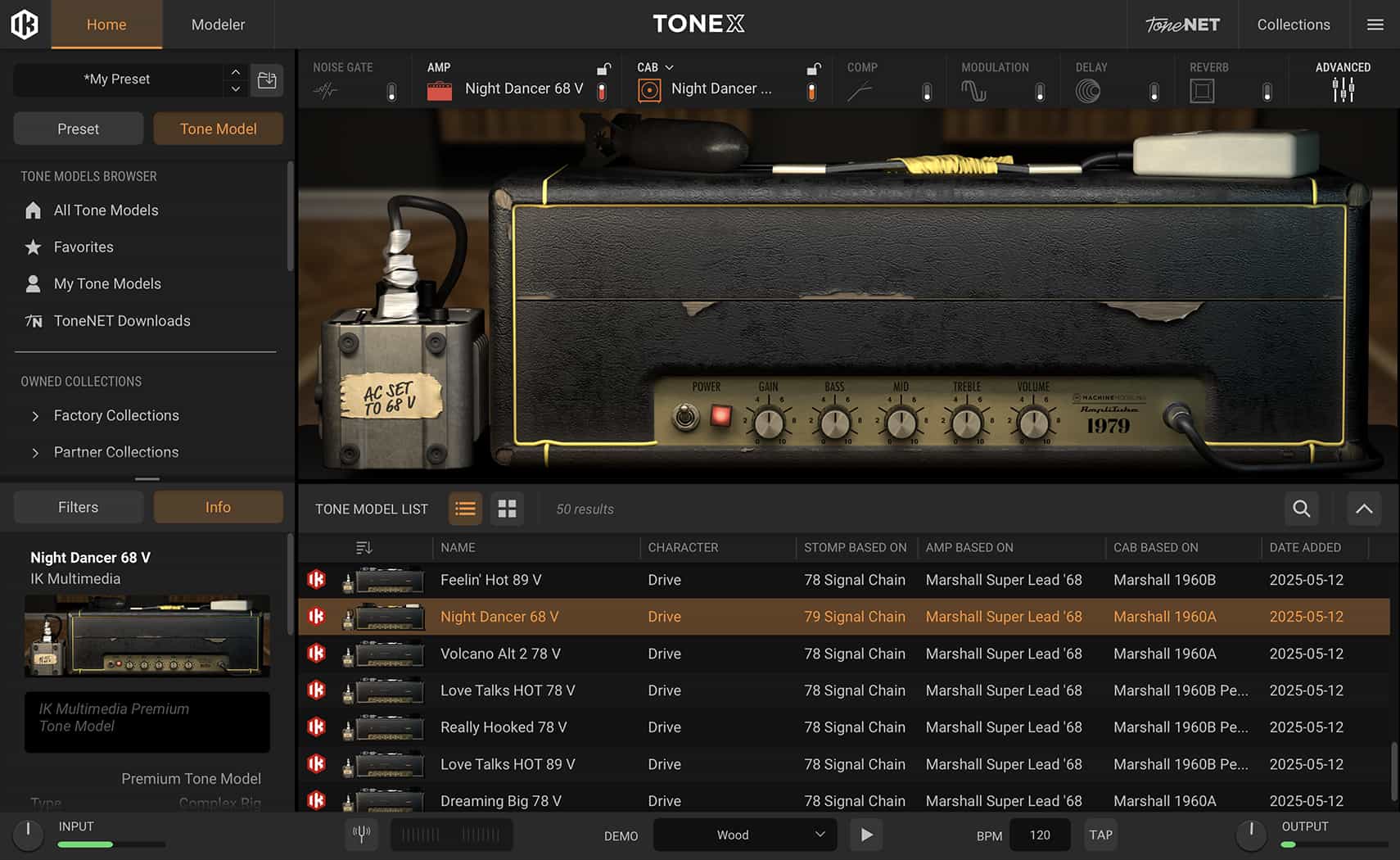Switch to the Modeler tab
Screen dimensions: 1400x860
coord(218,25)
